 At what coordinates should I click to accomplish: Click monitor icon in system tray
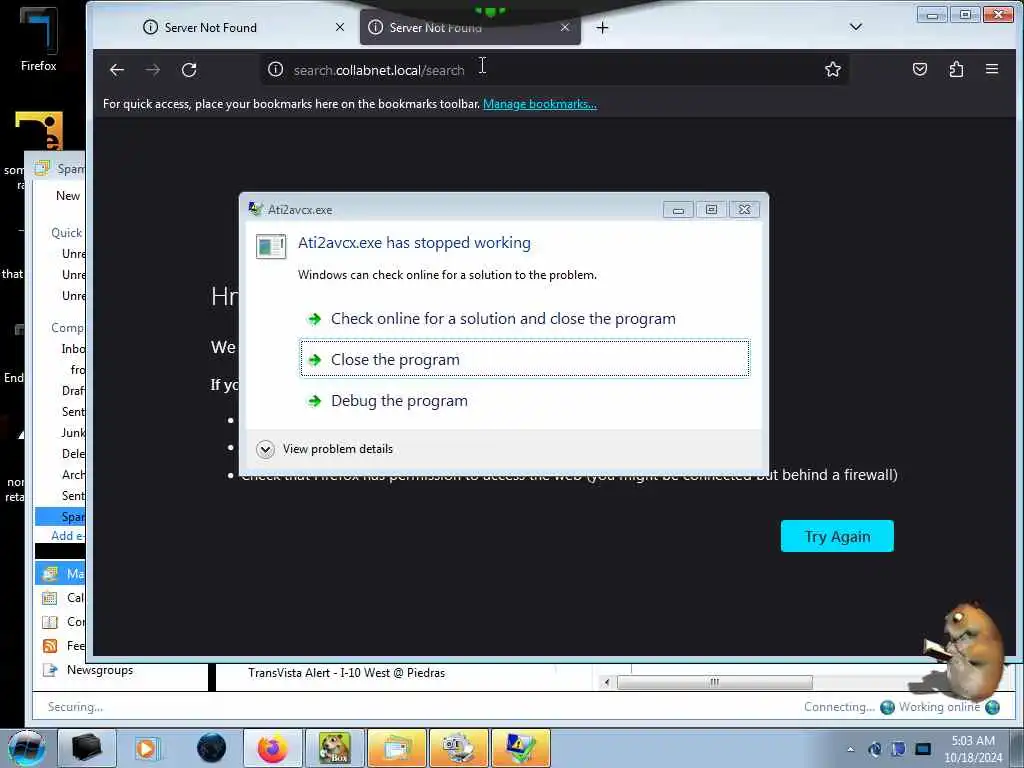pos(923,749)
